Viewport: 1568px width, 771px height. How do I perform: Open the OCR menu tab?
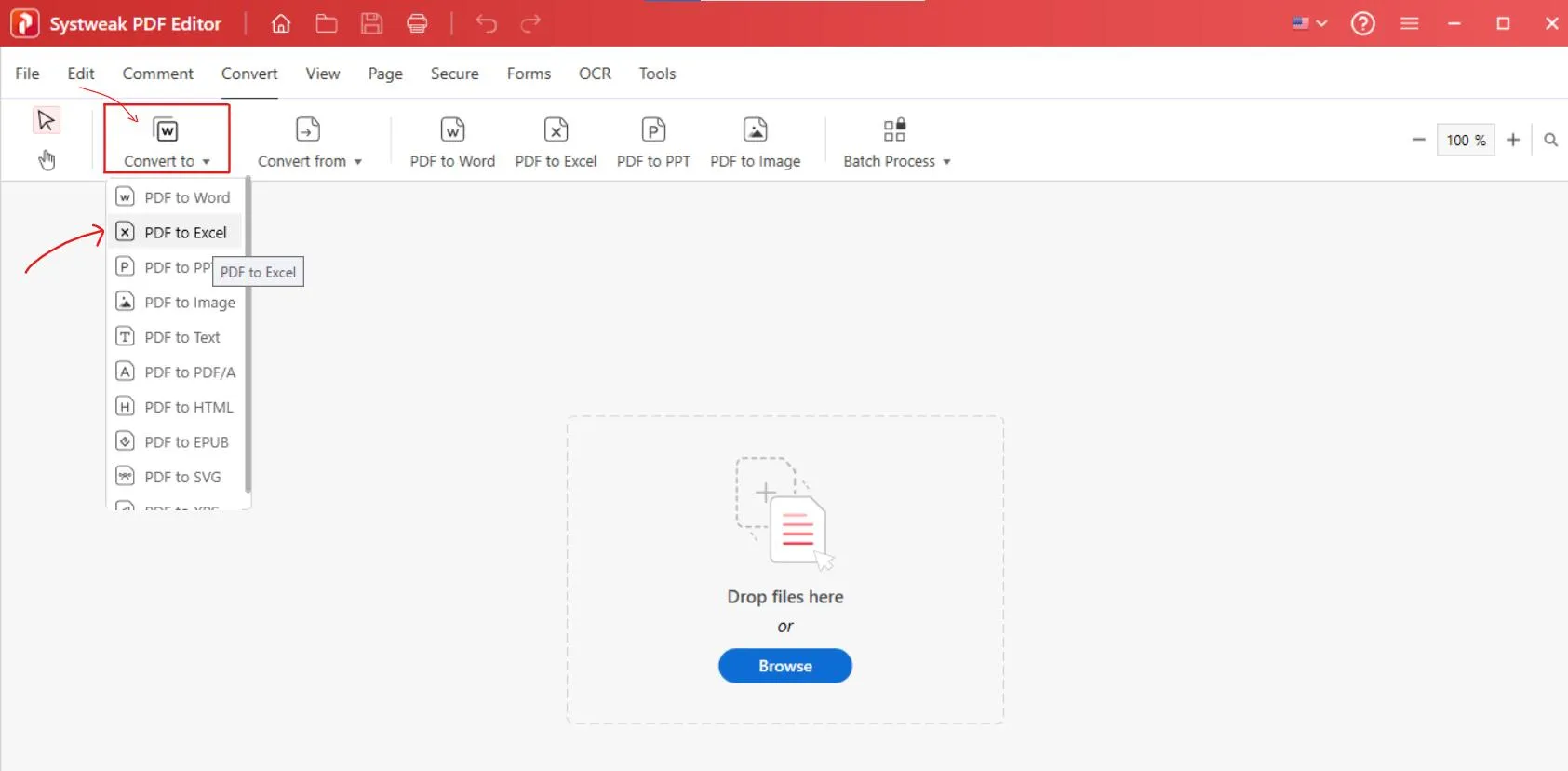595,74
